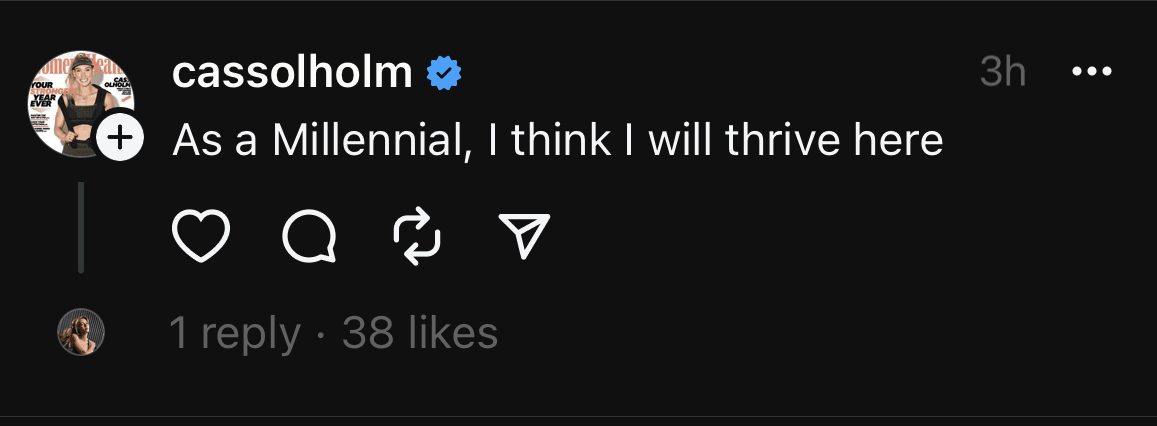Open replies with the comment bubble icon
The image size is (1157, 426).
[309, 237]
